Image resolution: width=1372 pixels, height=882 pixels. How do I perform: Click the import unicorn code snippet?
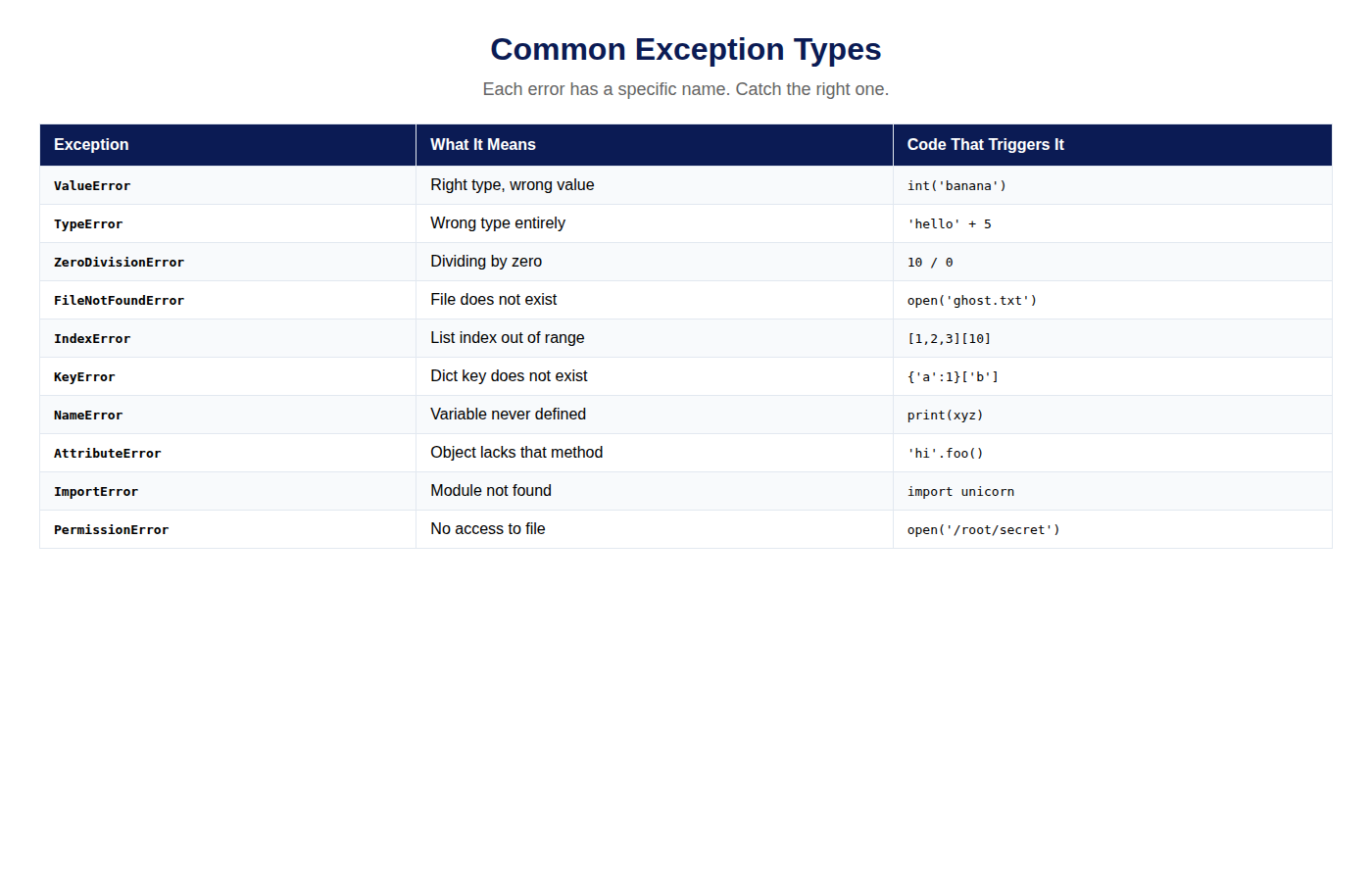coord(960,492)
